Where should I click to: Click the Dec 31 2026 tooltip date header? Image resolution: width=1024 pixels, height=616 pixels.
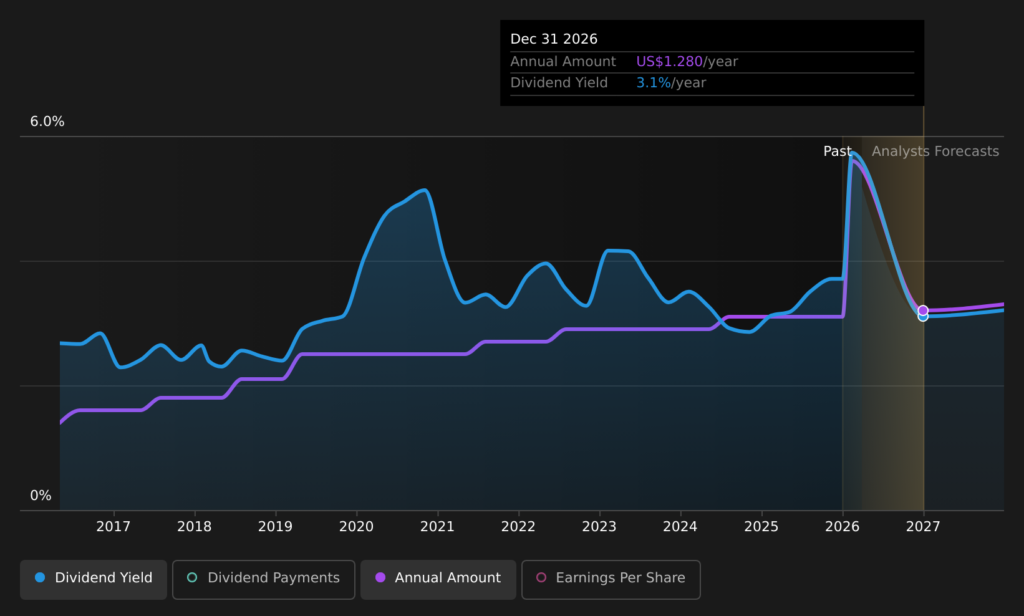(554, 39)
